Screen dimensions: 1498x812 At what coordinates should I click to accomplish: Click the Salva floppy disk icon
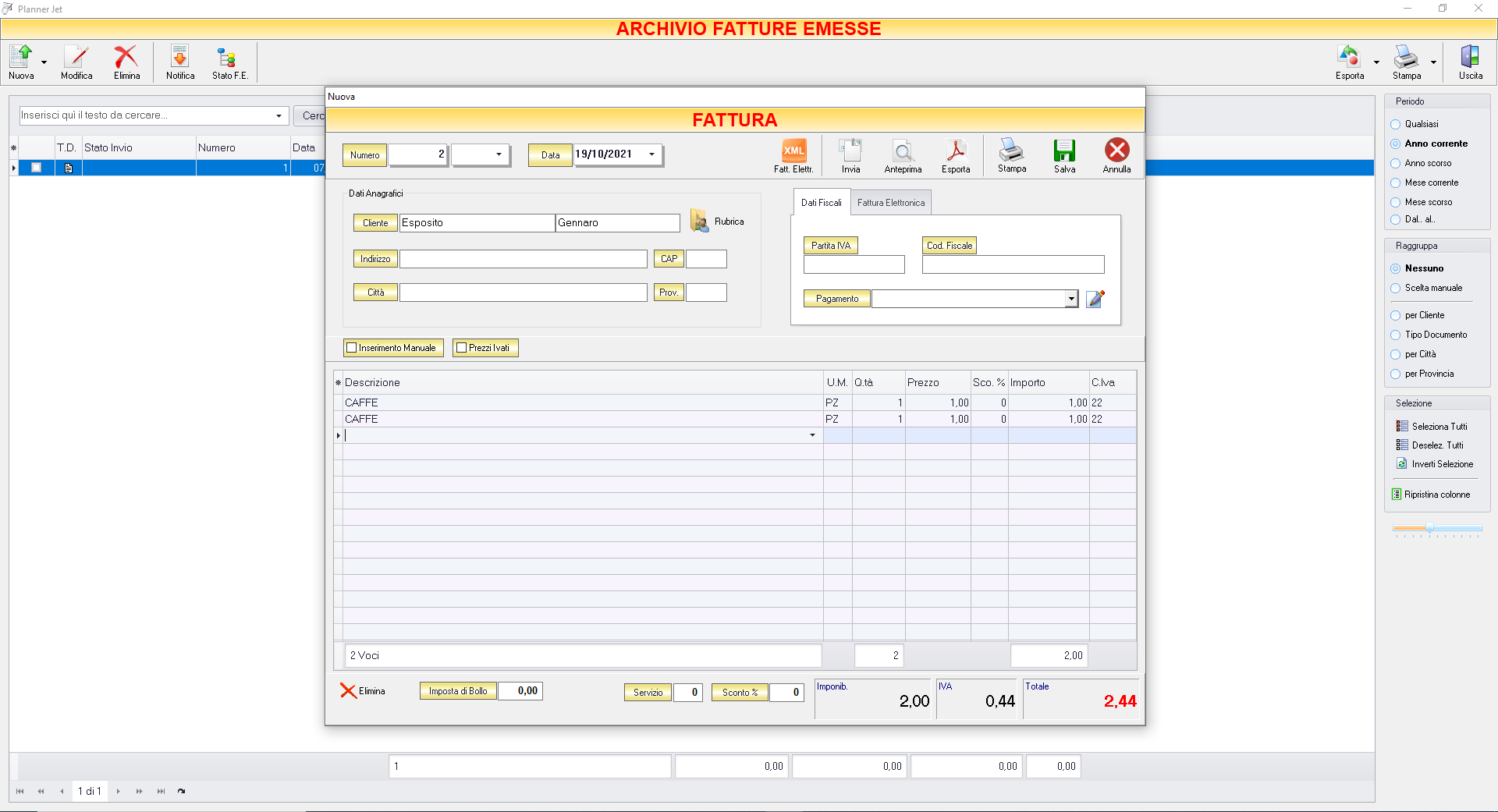point(1064,151)
